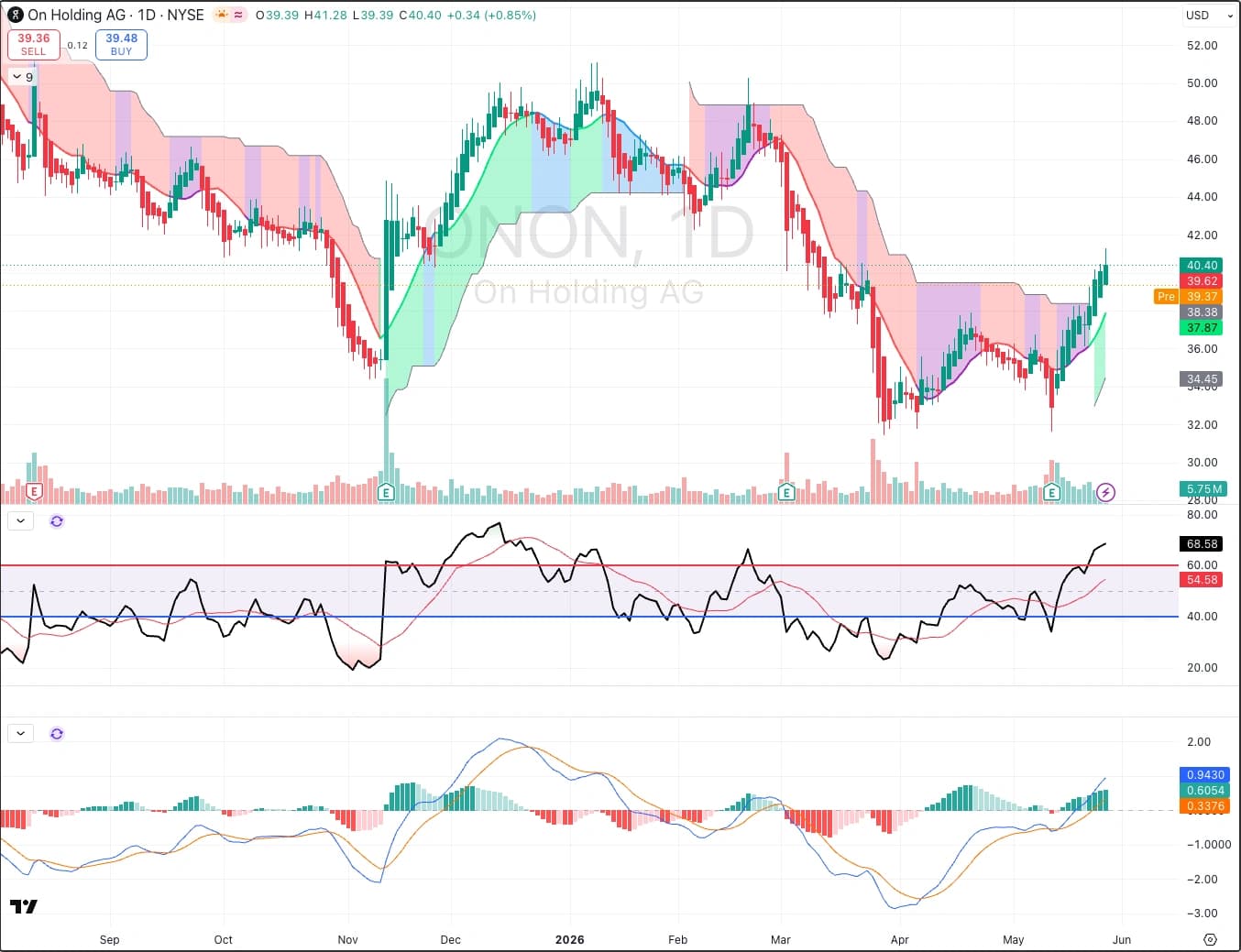The height and width of the screenshot is (952, 1241).
Task: Click the refresh icon in the MACD pane
Action: (x=57, y=734)
